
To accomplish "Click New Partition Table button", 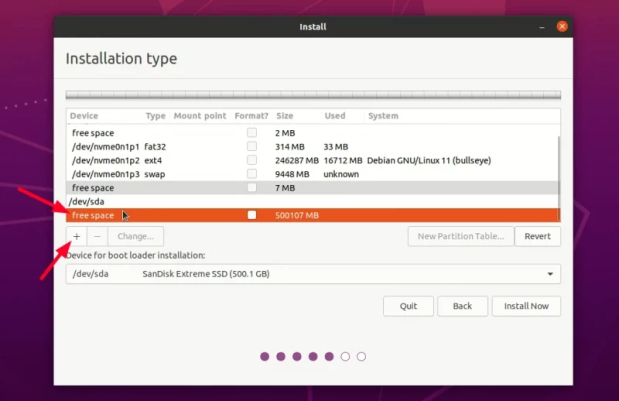I will pos(461,237).
